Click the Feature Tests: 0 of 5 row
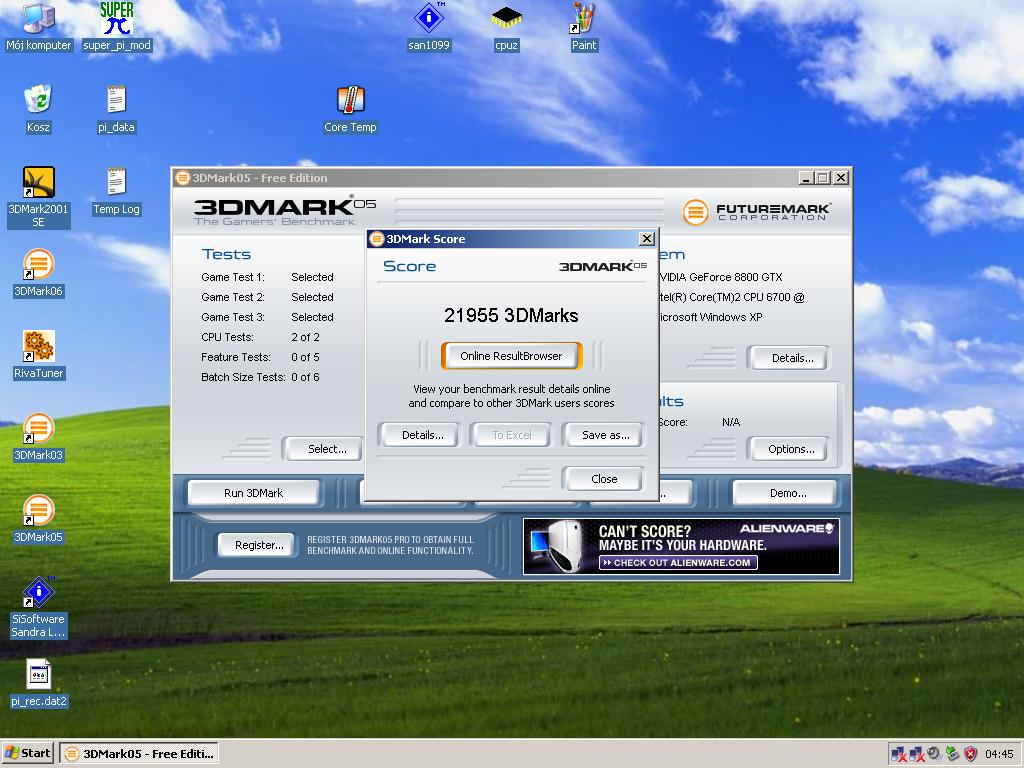The height and width of the screenshot is (768, 1024). (x=260, y=357)
